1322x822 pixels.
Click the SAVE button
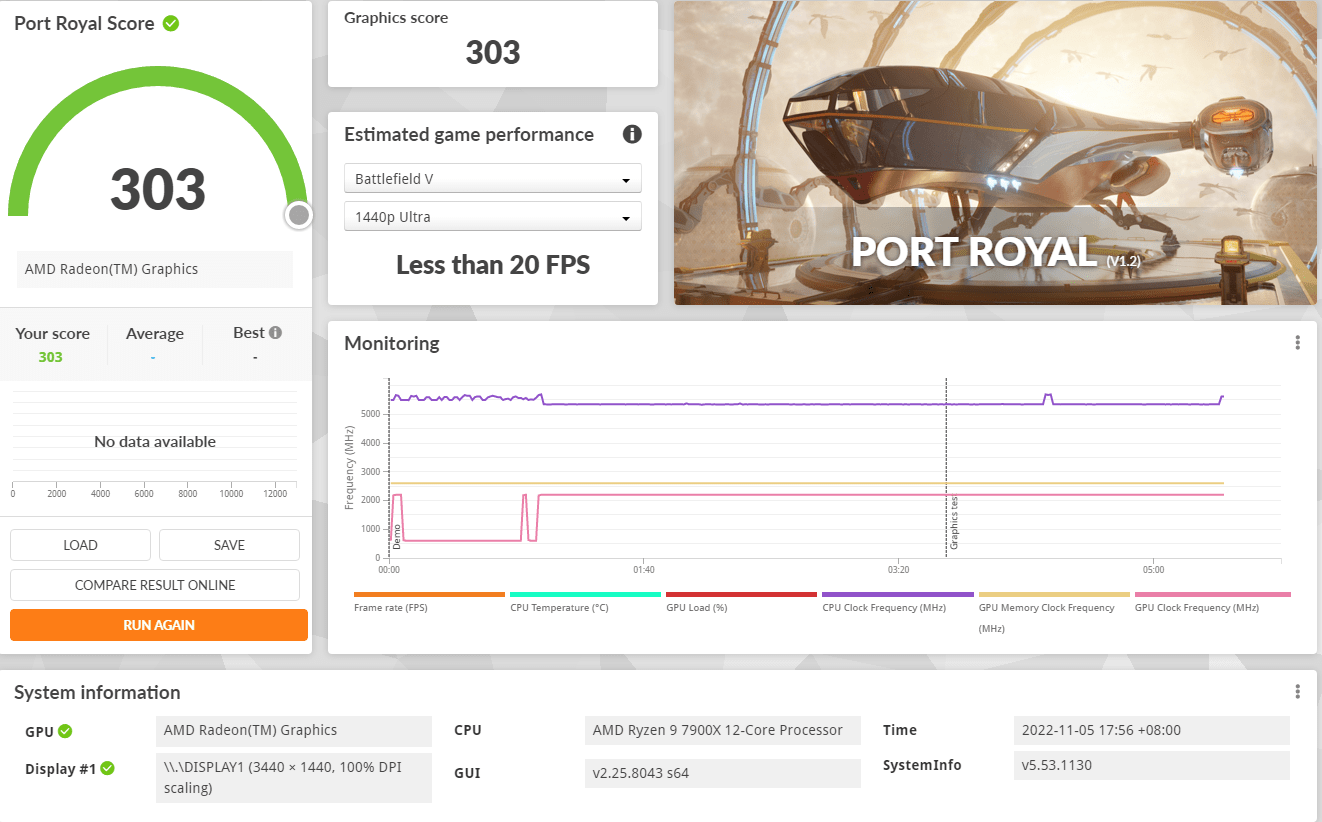pos(229,545)
